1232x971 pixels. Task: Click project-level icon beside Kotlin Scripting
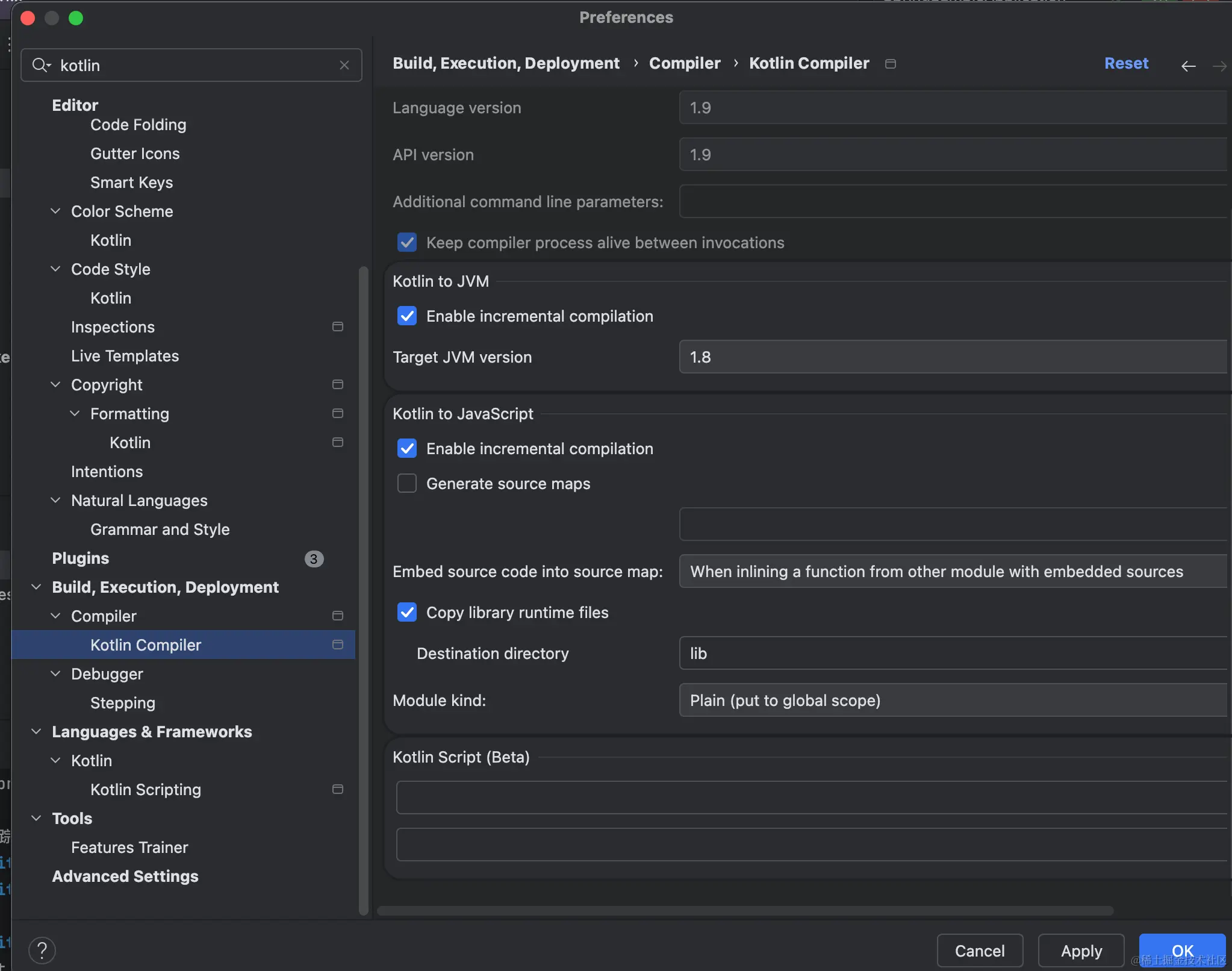(338, 789)
